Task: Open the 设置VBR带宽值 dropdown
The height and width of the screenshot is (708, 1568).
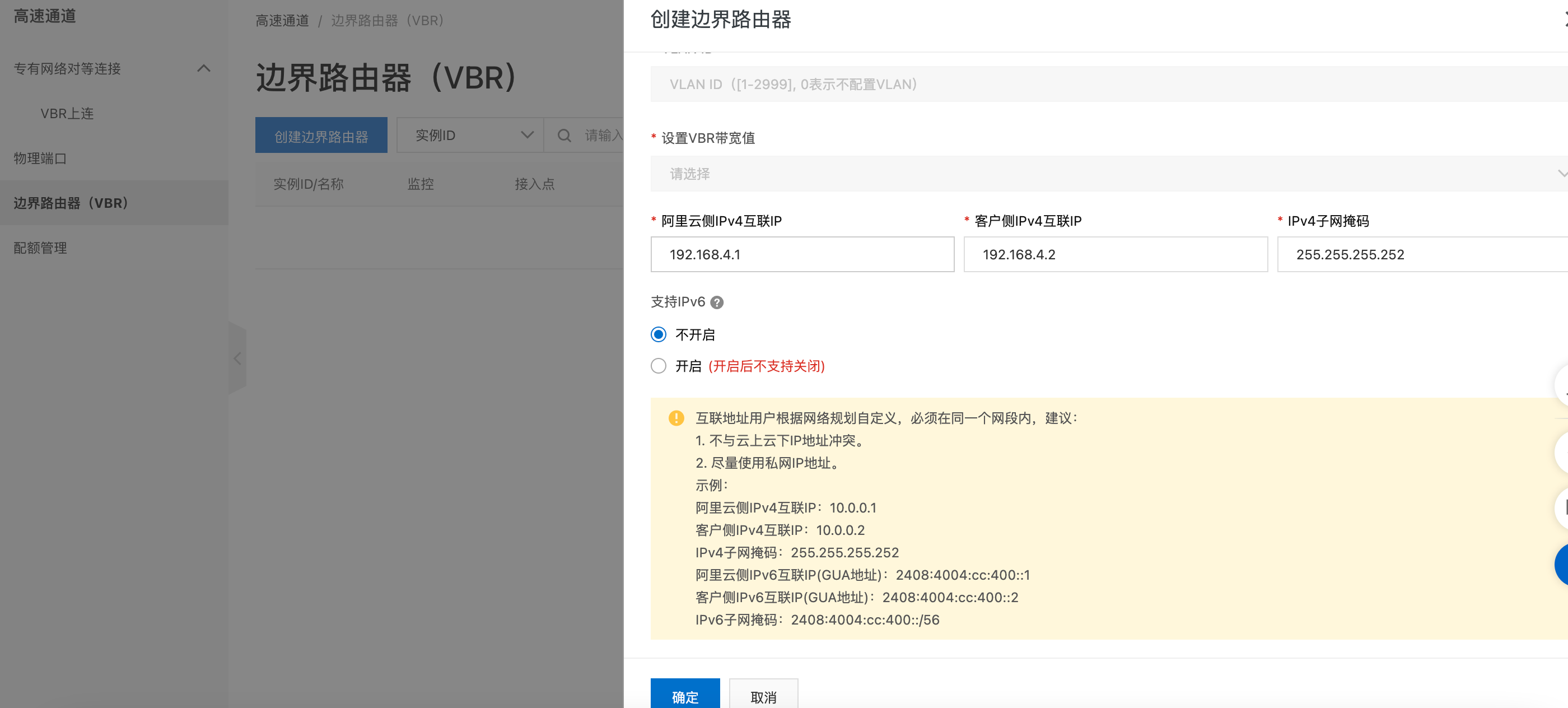Action: (1109, 174)
